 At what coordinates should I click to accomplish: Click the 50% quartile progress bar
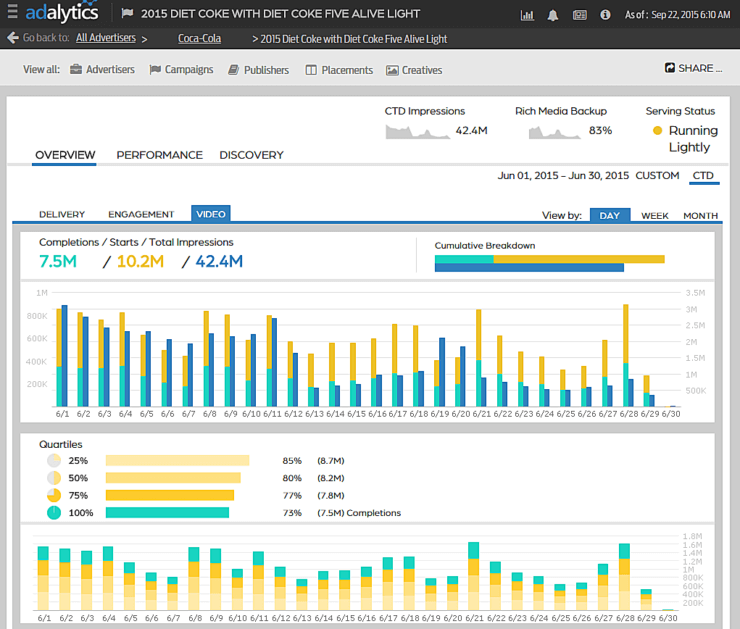[x=173, y=478]
